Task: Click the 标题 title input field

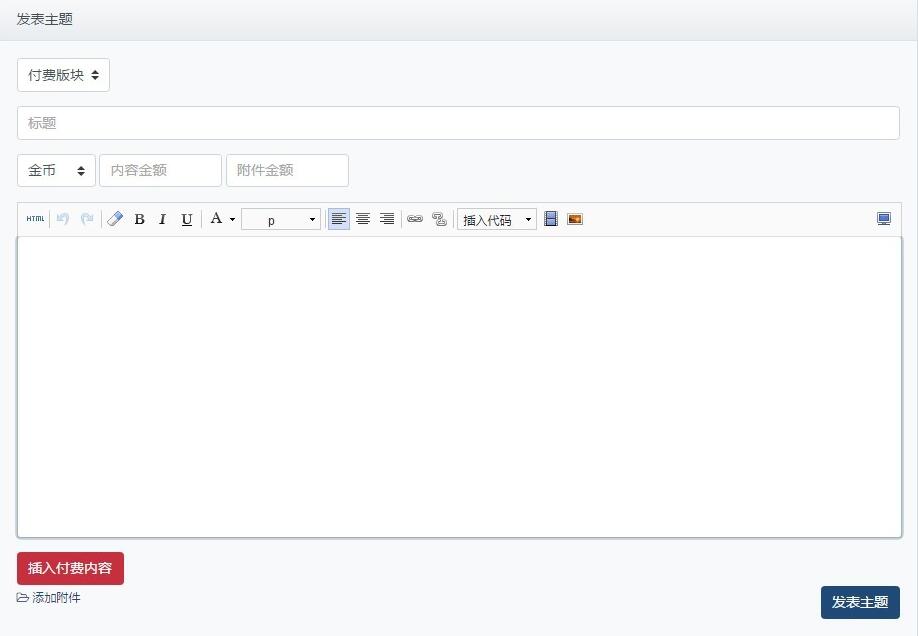Action: click(x=458, y=123)
